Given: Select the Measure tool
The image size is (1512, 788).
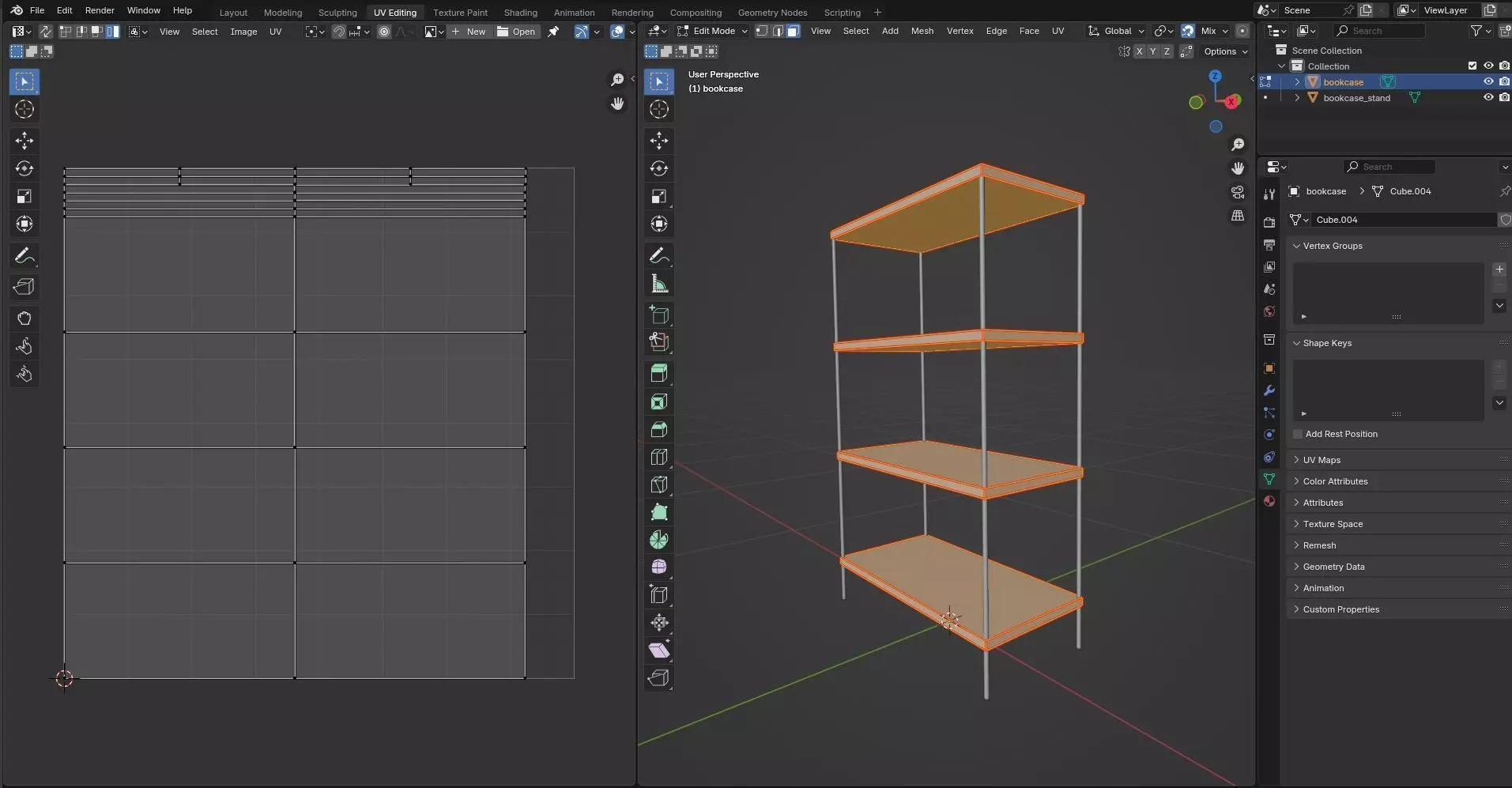Looking at the screenshot, I should coord(659,284).
